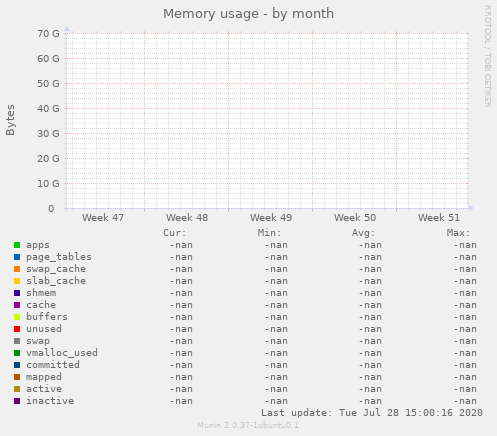Select the 'inactive' legend label
The width and height of the screenshot is (497, 436).
(50, 401)
